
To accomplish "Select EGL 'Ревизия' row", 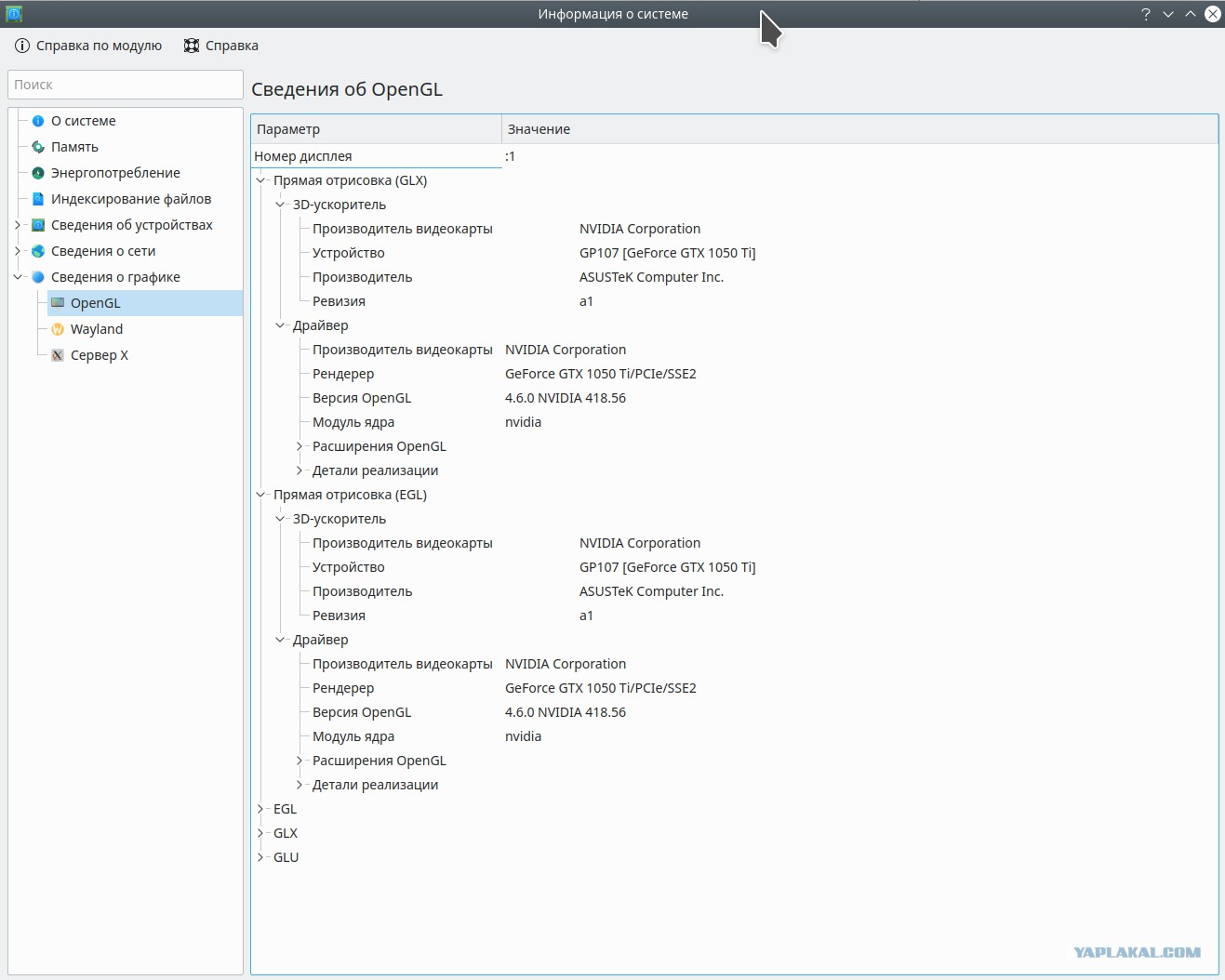I will click(735, 616).
